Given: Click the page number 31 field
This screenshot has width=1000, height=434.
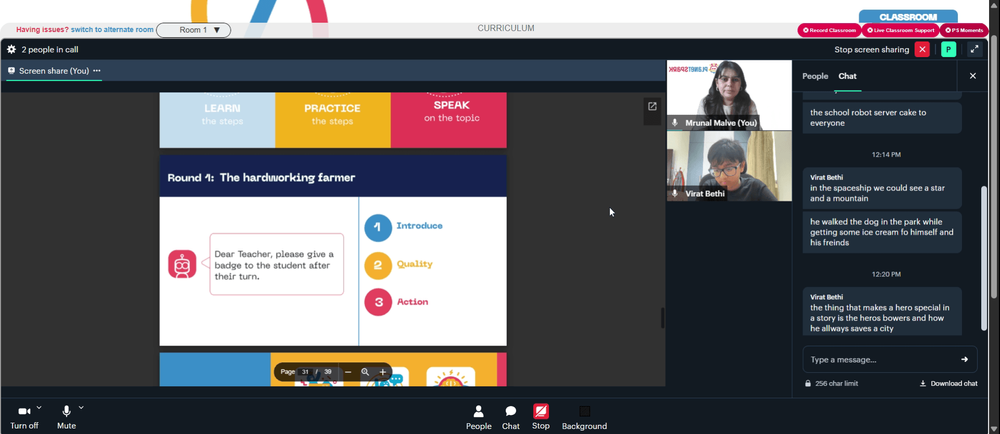Looking at the screenshot, I should tap(305, 372).
